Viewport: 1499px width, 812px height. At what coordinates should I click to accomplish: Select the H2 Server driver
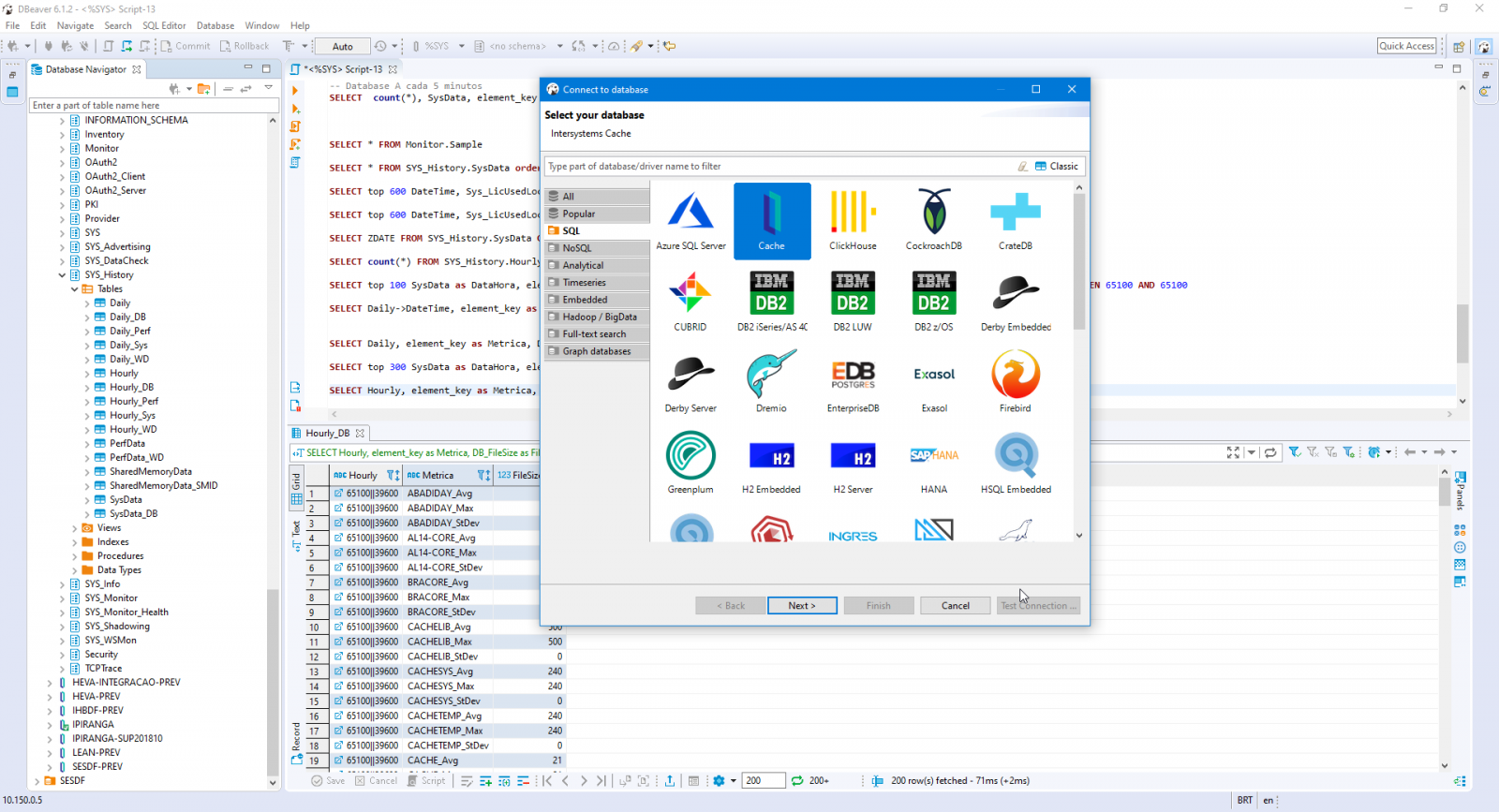(x=853, y=464)
